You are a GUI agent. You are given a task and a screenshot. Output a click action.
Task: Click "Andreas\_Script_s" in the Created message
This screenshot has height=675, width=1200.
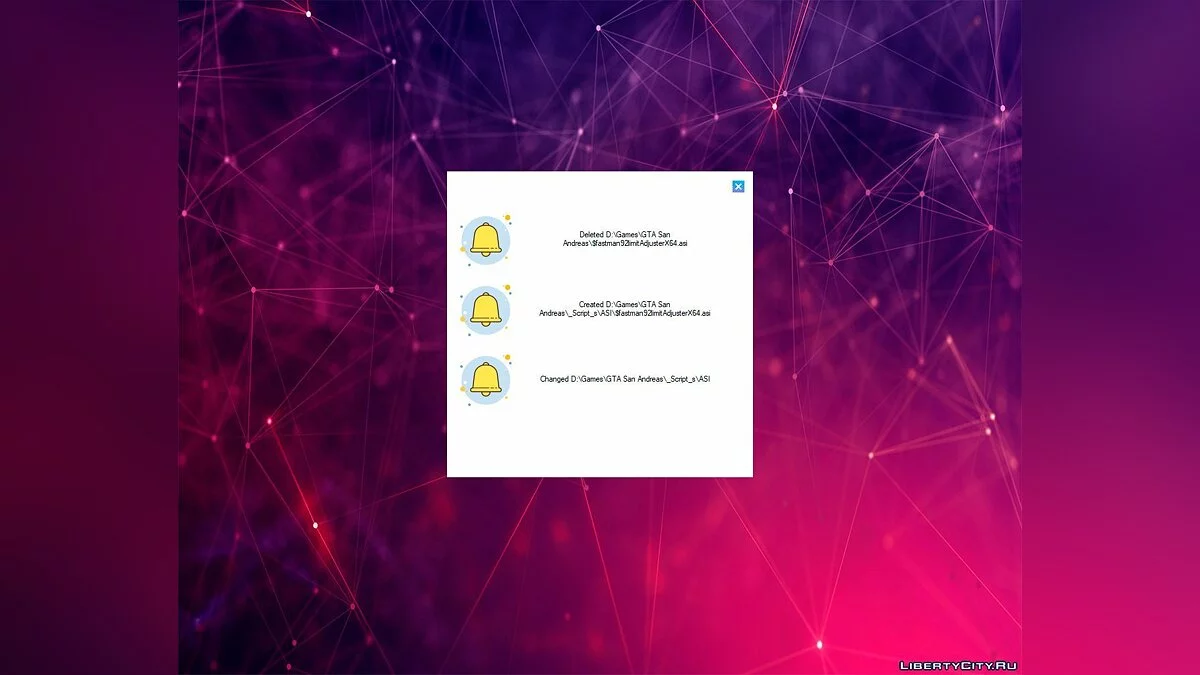tap(567, 314)
